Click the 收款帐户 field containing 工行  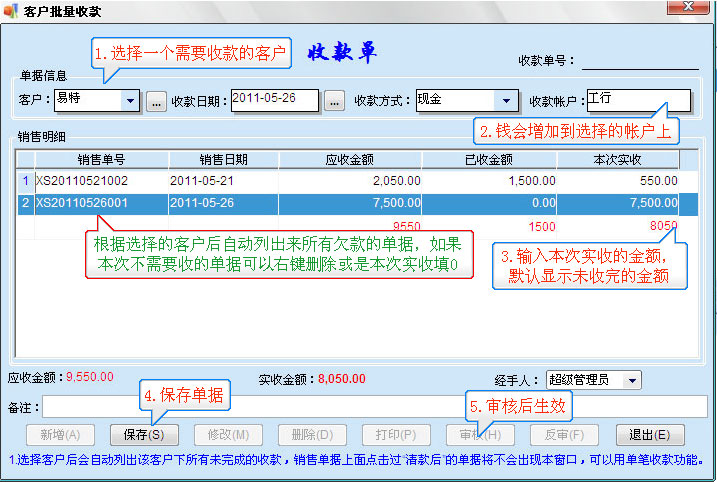(637, 100)
